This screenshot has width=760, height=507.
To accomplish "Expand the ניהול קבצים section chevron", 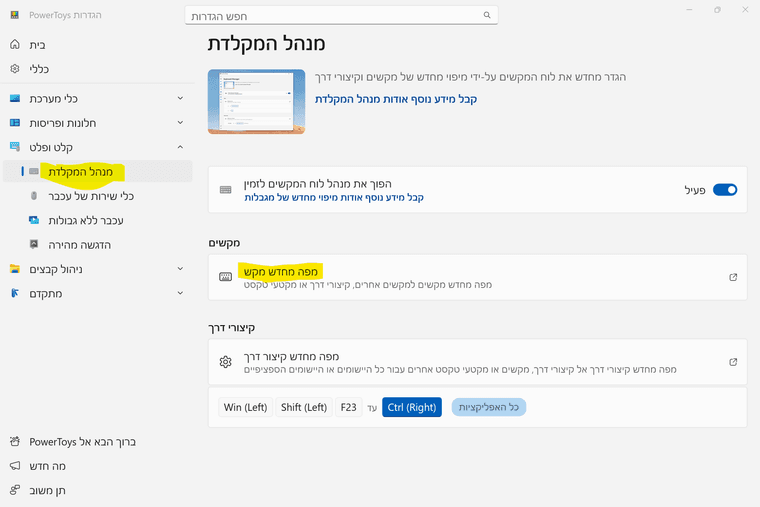I will pos(180,269).
